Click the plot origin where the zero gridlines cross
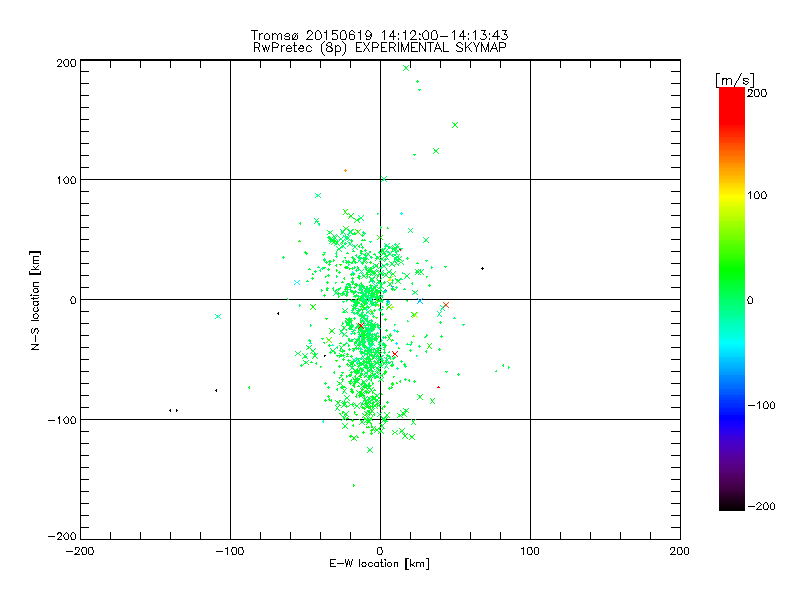 coord(380,299)
